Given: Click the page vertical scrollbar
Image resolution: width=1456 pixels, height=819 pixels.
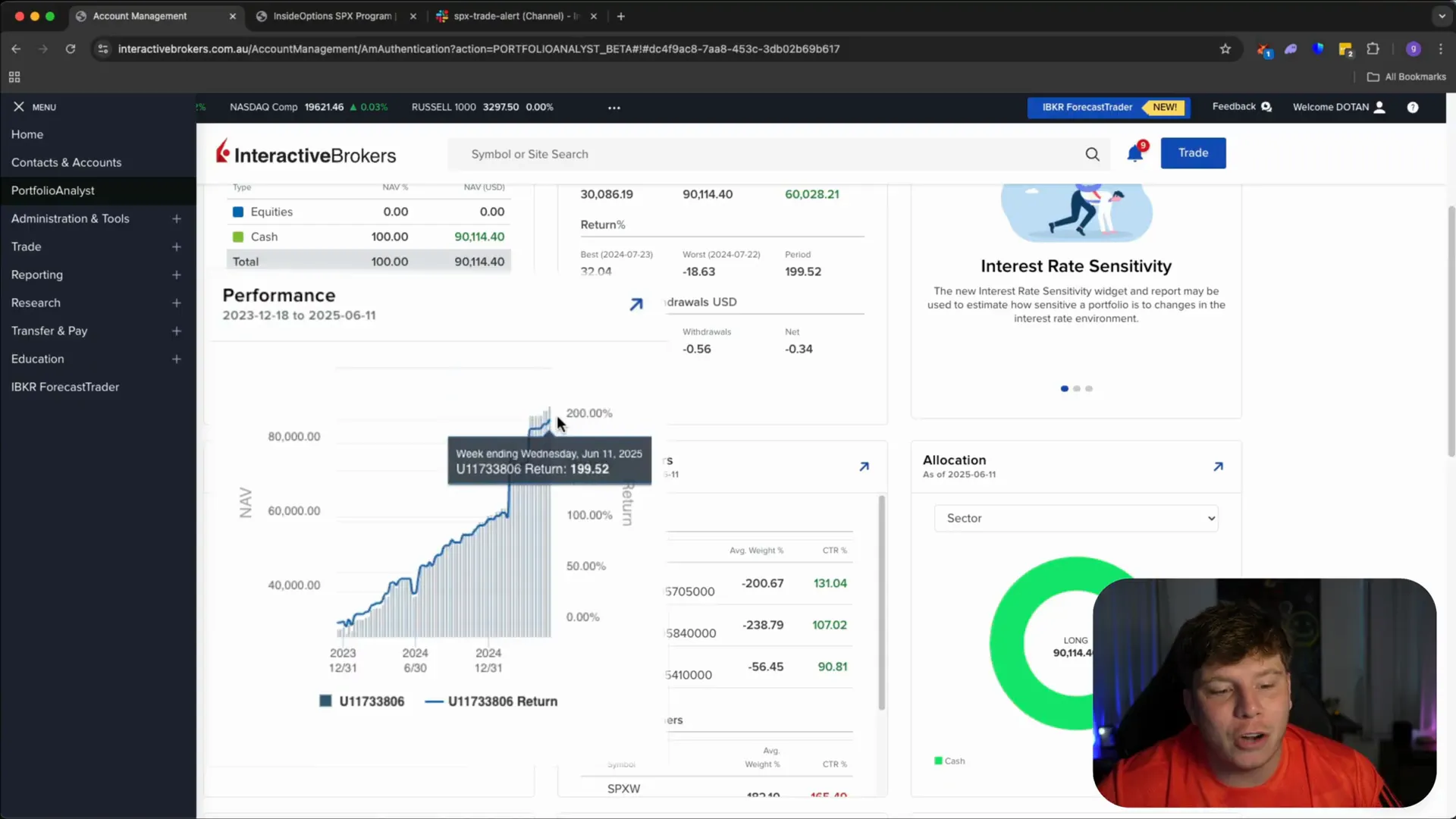Looking at the screenshot, I should point(1451,331).
